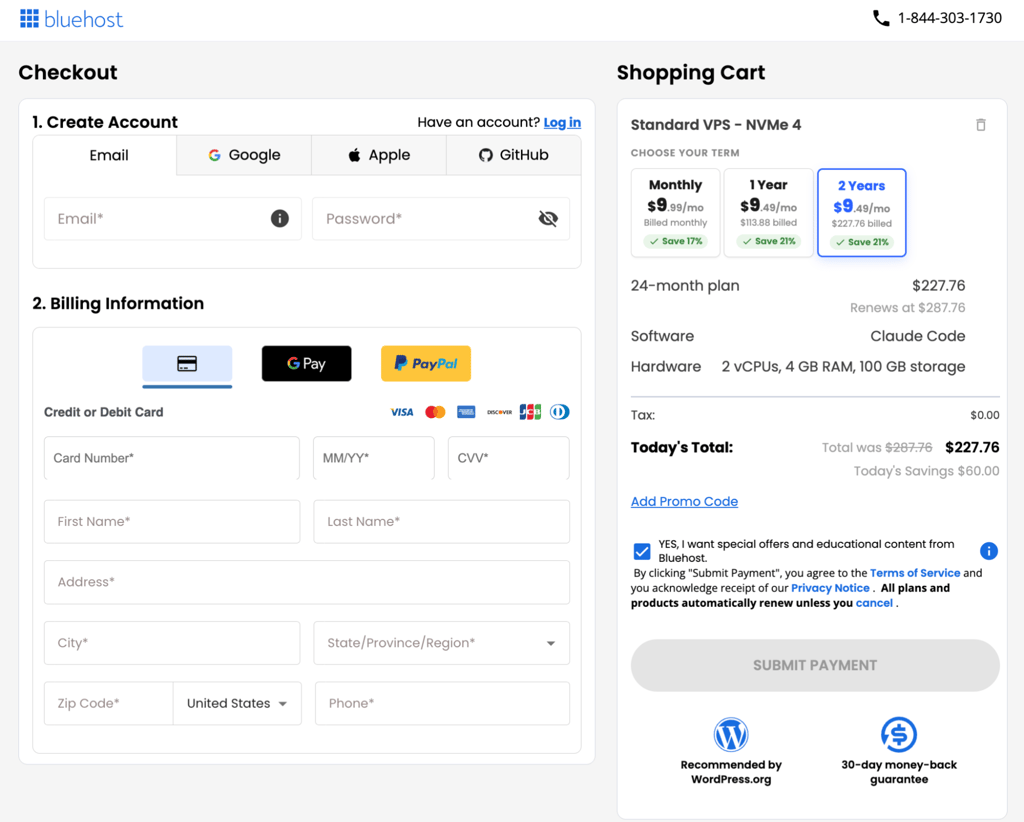Switch to the Apple signup tab
Viewport: 1024px width, 822px height.
(379, 155)
